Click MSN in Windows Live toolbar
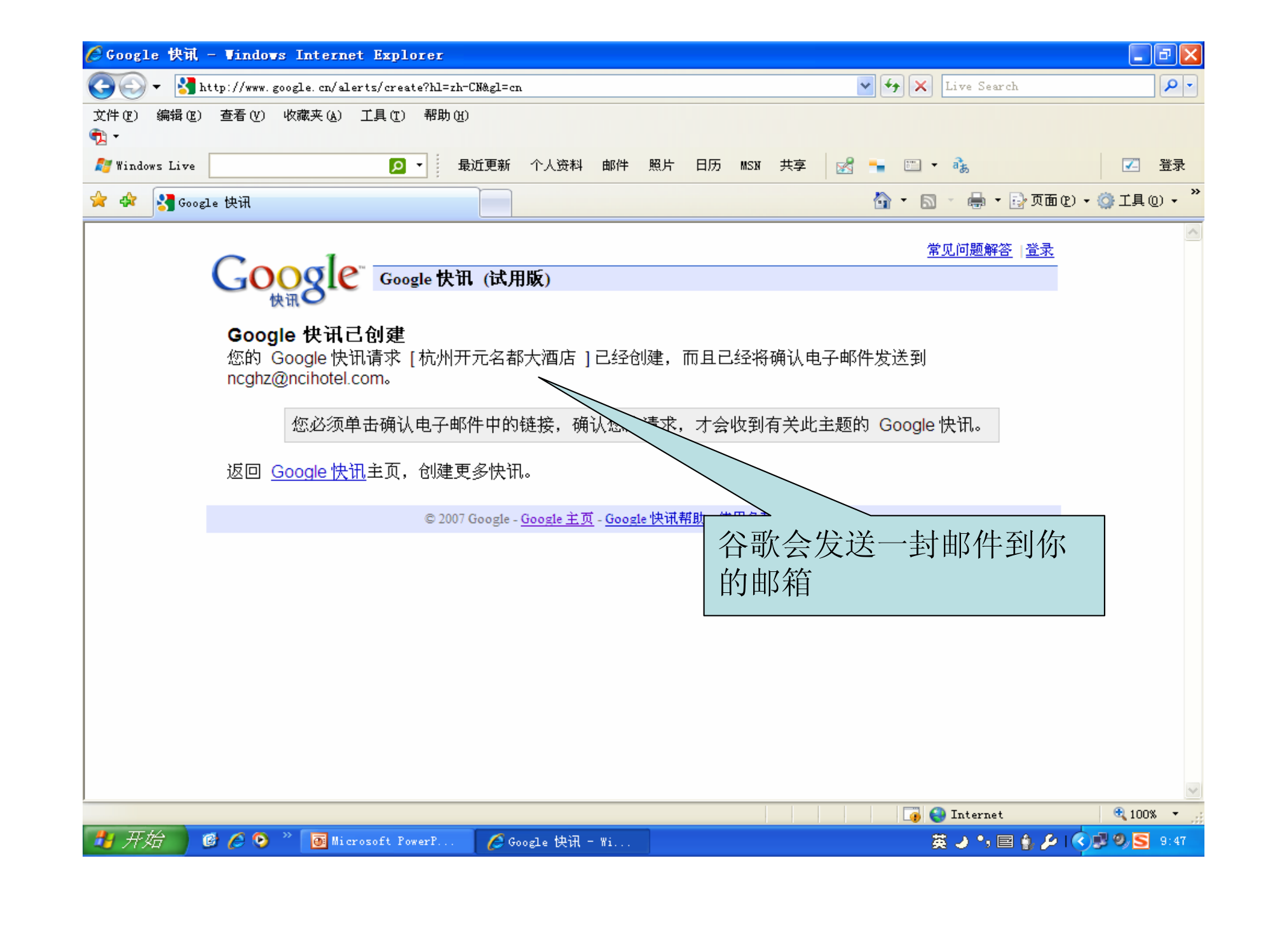 coord(750,166)
